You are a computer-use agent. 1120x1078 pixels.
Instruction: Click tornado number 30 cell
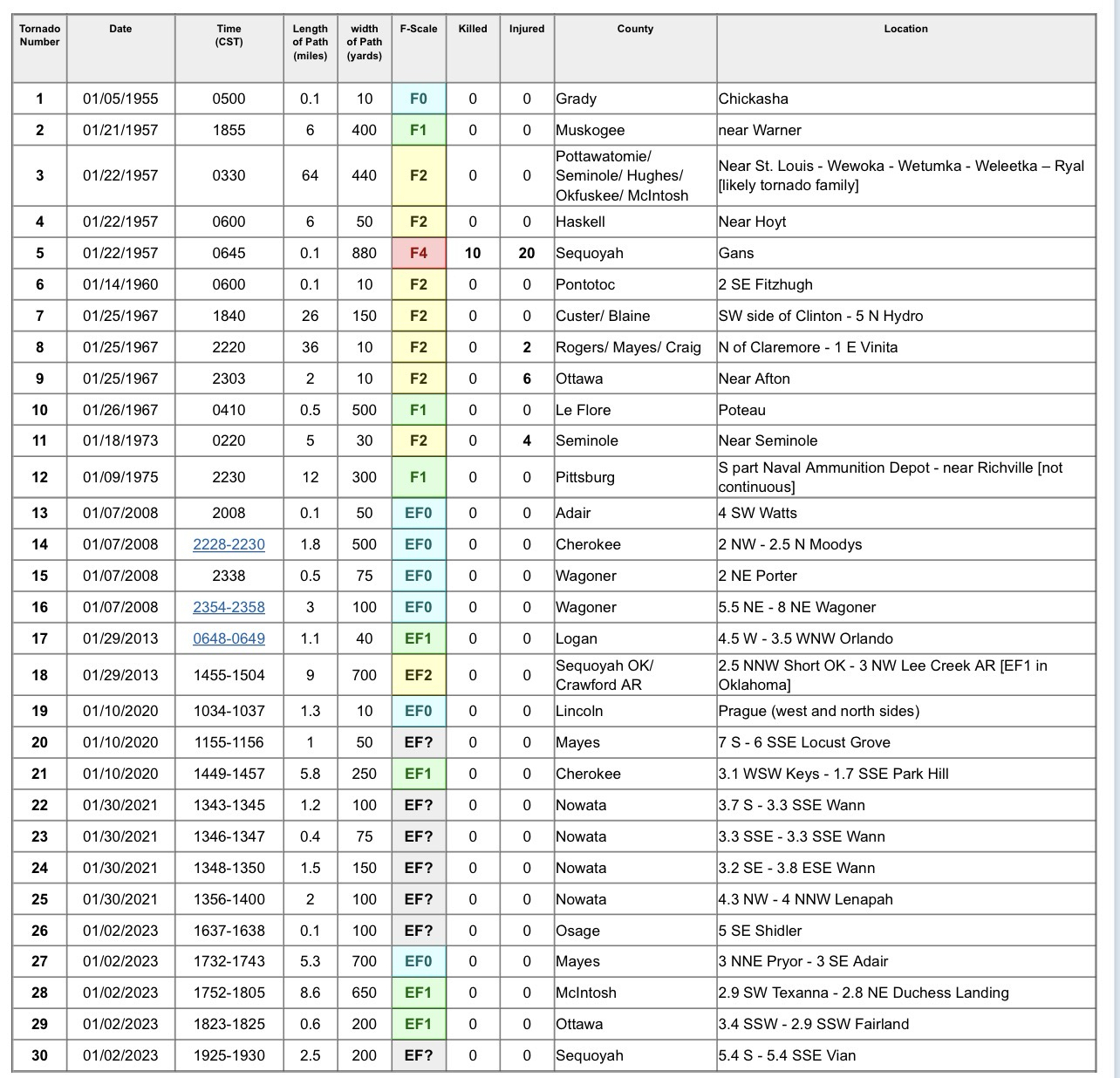click(39, 1055)
